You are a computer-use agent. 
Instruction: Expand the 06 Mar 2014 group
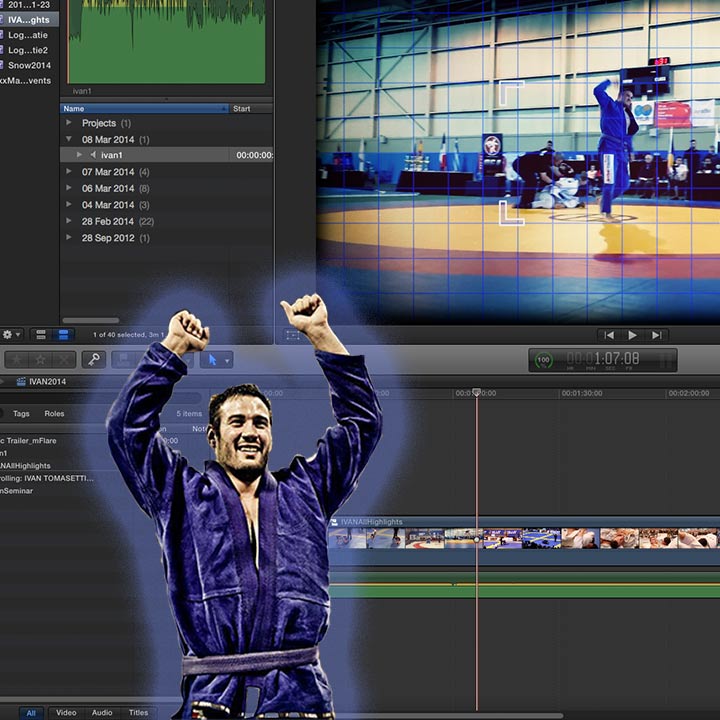click(x=69, y=188)
